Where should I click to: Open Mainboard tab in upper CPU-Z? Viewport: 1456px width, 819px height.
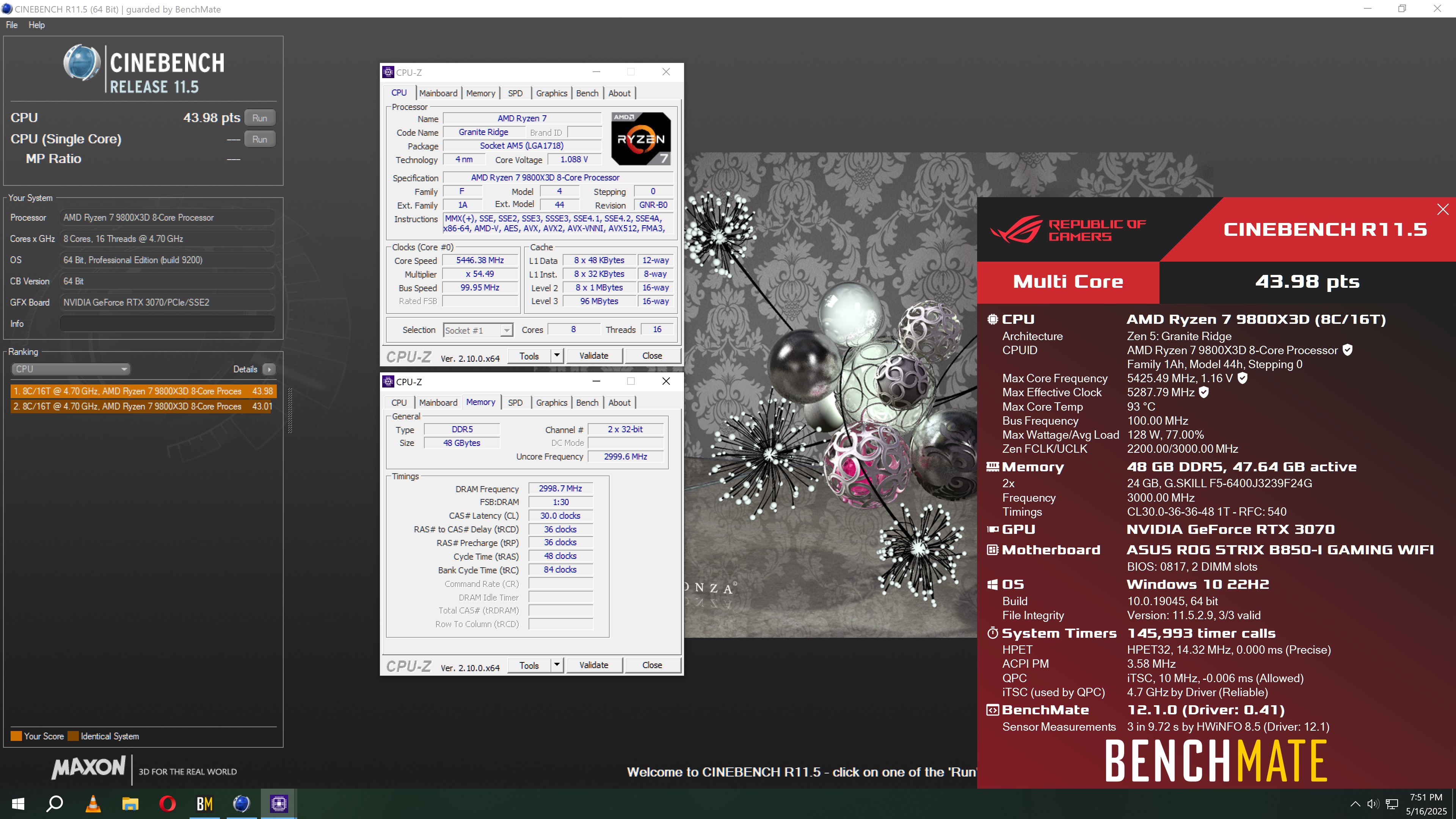(x=438, y=93)
